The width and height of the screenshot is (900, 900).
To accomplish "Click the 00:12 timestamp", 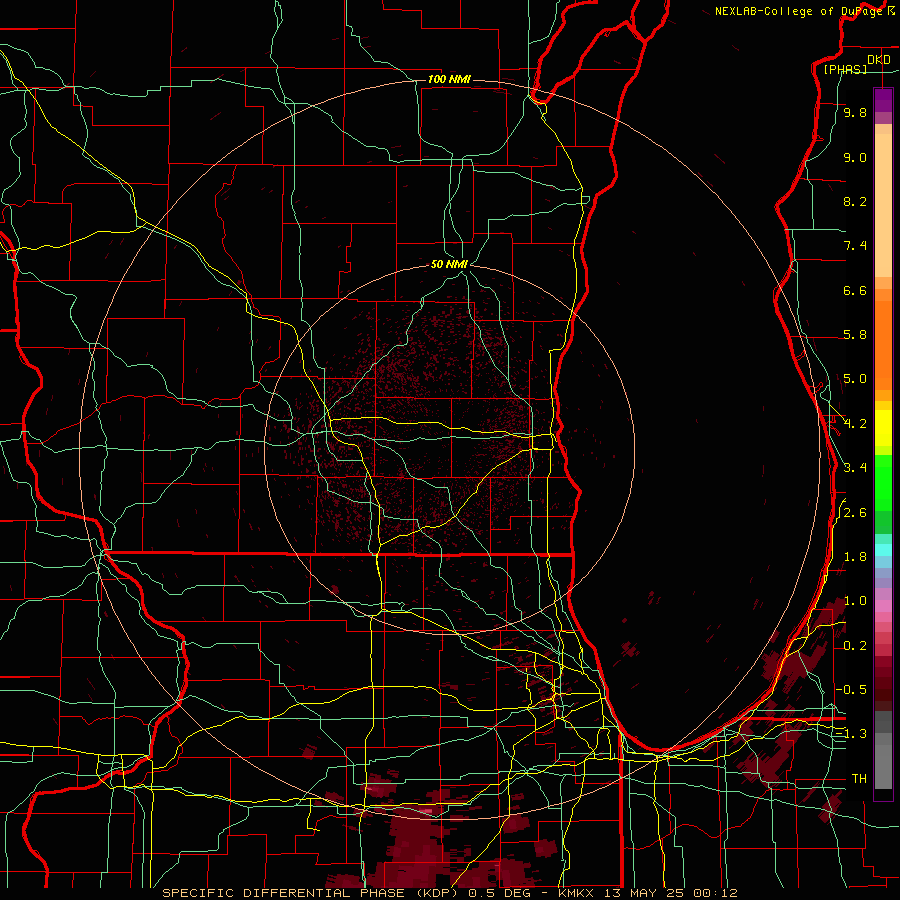I will click(715, 893).
